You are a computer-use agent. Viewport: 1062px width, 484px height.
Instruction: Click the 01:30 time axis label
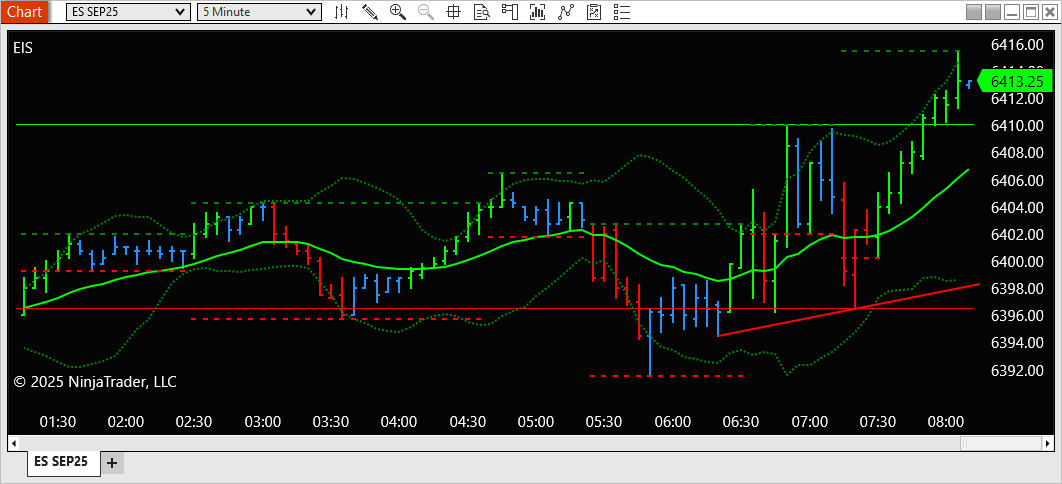(58, 422)
